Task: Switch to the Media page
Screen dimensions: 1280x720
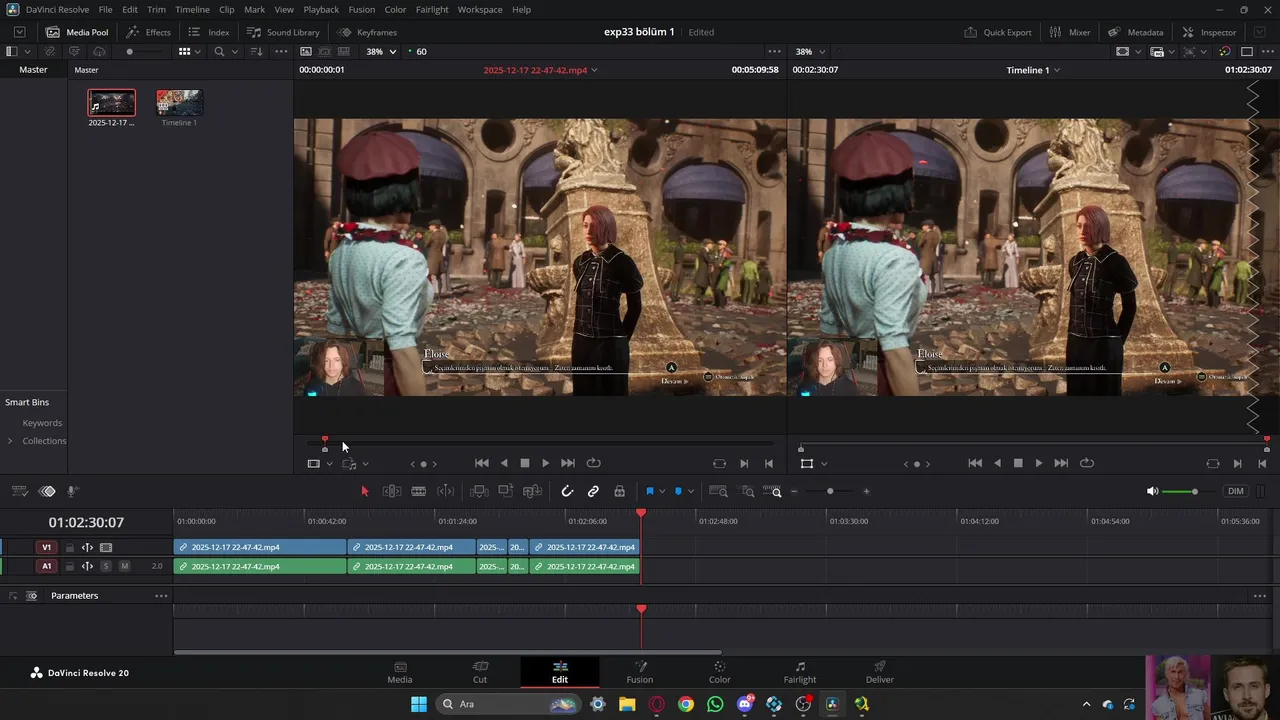Action: [x=400, y=672]
